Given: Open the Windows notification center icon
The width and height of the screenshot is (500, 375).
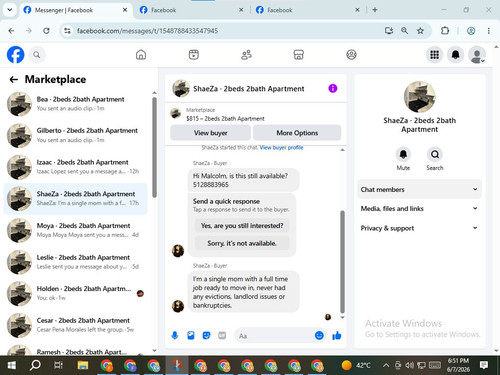Looking at the screenshot, I should tap(484, 365).
